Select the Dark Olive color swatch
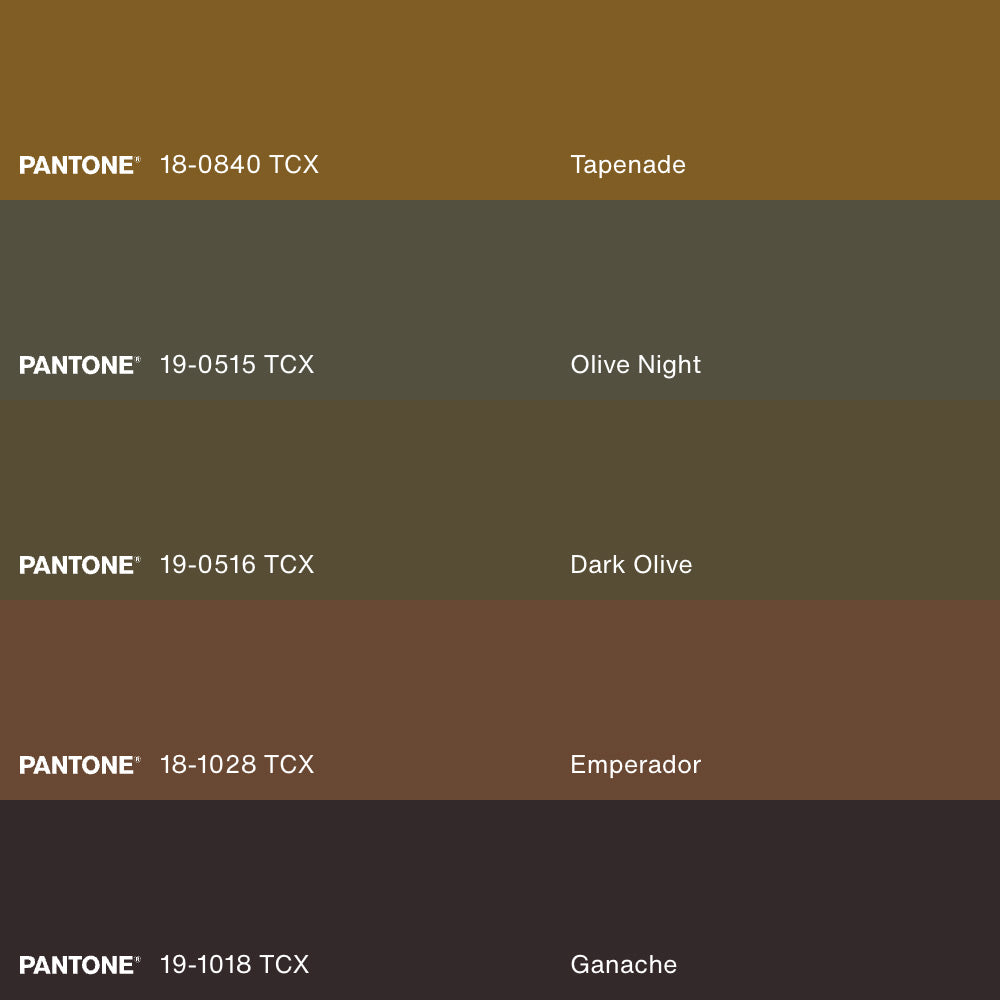Image resolution: width=1000 pixels, height=1000 pixels. click(500, 499)
